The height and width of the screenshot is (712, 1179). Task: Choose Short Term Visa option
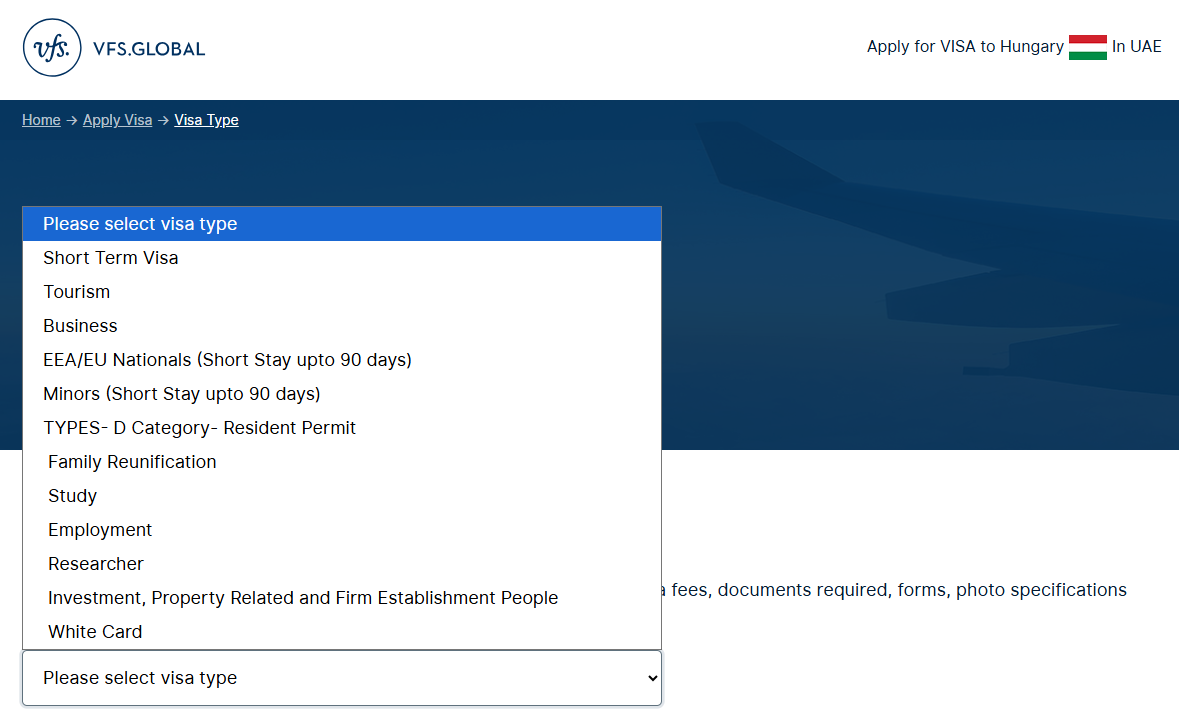click(x=342, y=258)
